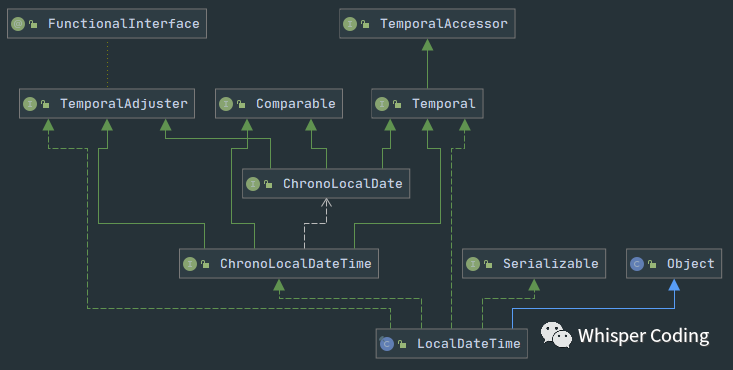Click the lock icon beside ChronoLocalDateTime
Screen dimensions: 733x370
pyautogui.click(x=205, y=264)
